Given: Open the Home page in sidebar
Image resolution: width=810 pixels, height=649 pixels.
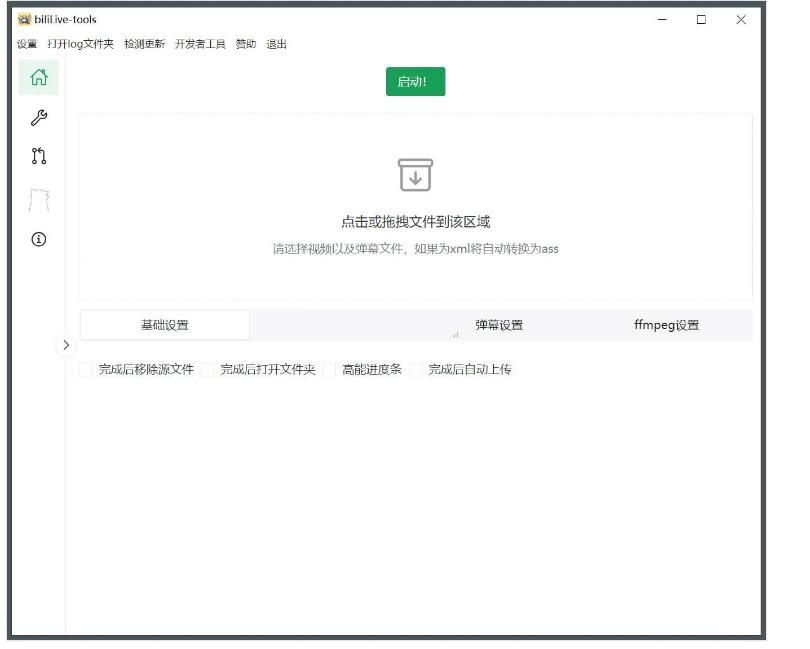Looking at the screenshot, I should [39, 78].
